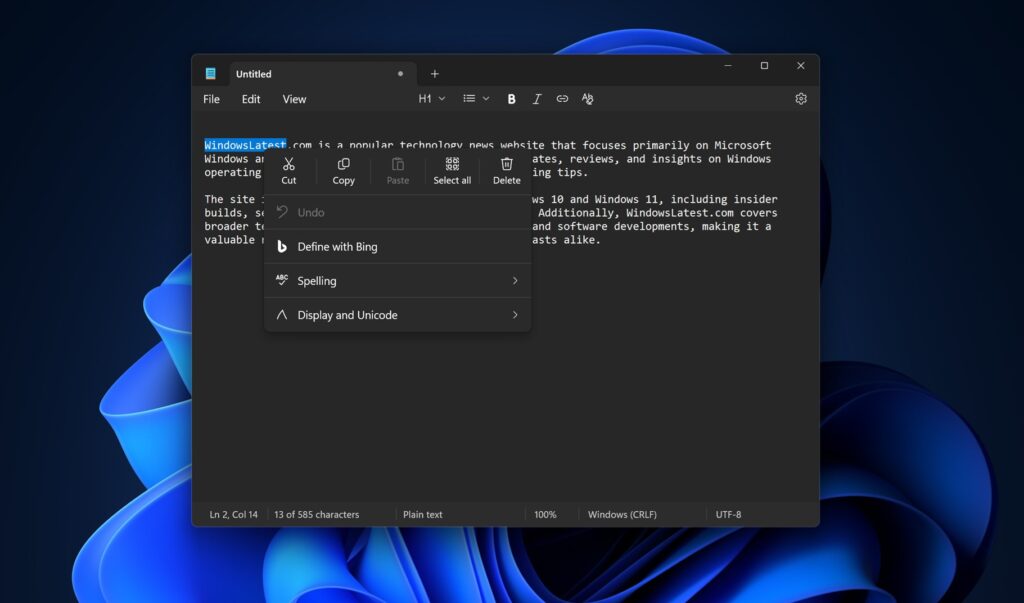Copy the highlighted word WindowsLatest
The width and height of the screenshot is (1024, 603).
[343, 170]
